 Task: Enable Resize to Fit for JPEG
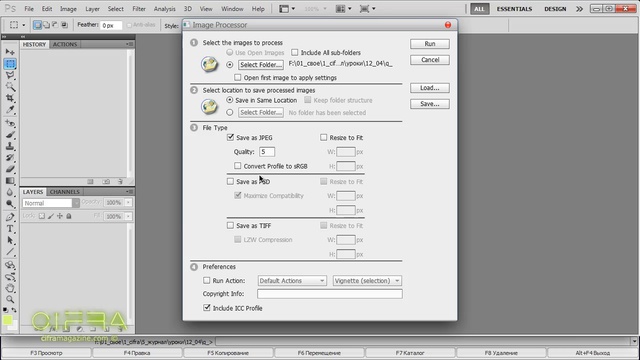(324, 138)
